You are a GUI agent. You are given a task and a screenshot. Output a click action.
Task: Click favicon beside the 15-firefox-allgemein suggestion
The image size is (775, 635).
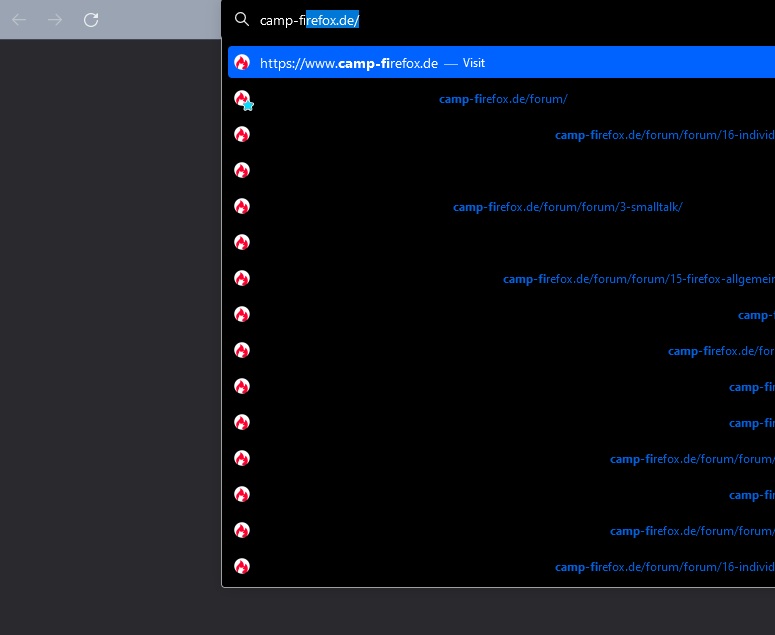(x=242, y=279)
